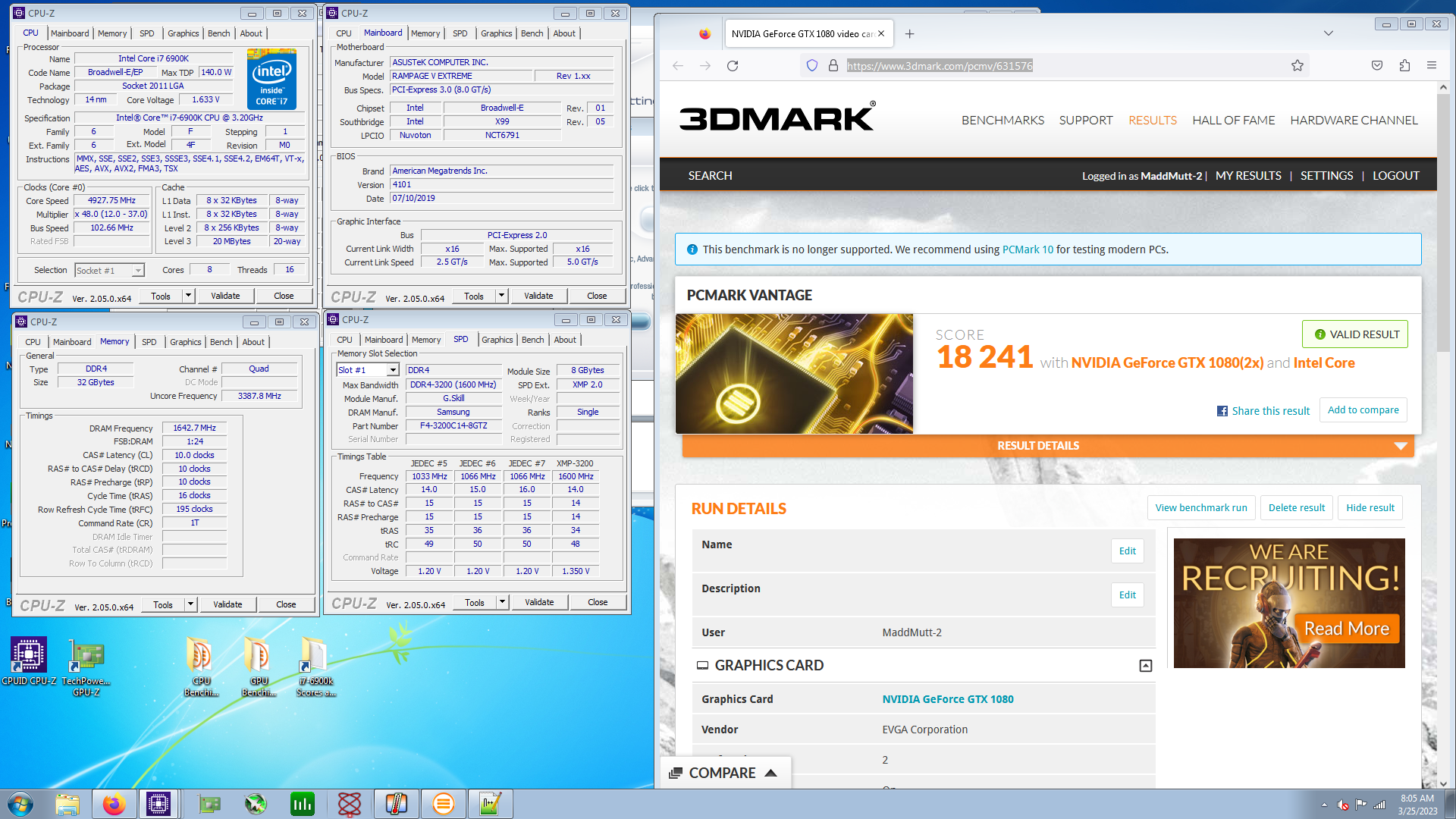The height and width of the screenshot is (819, 1456).
Task: Open the Firefox extensions icon
Action: coord(1404,66)
